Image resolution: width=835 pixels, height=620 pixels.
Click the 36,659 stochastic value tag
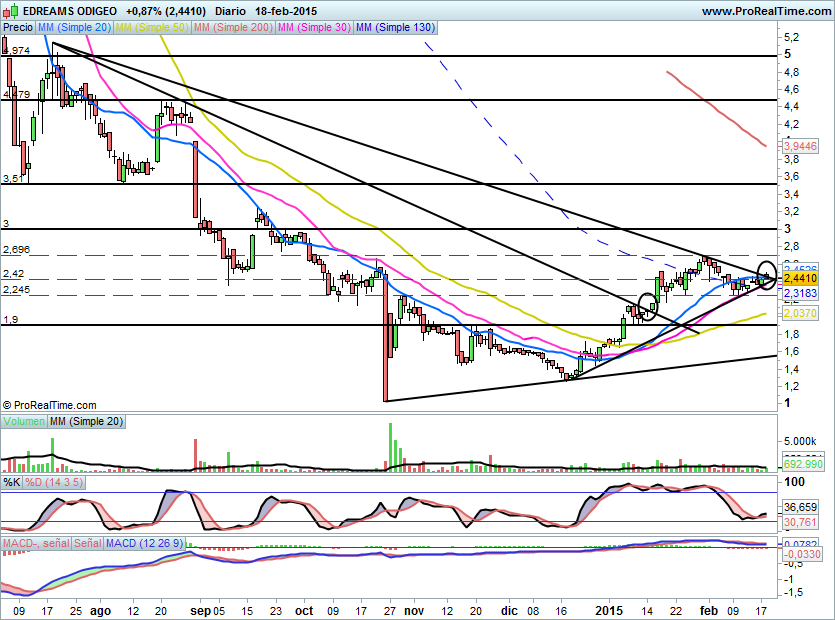[x=800, y=507]
